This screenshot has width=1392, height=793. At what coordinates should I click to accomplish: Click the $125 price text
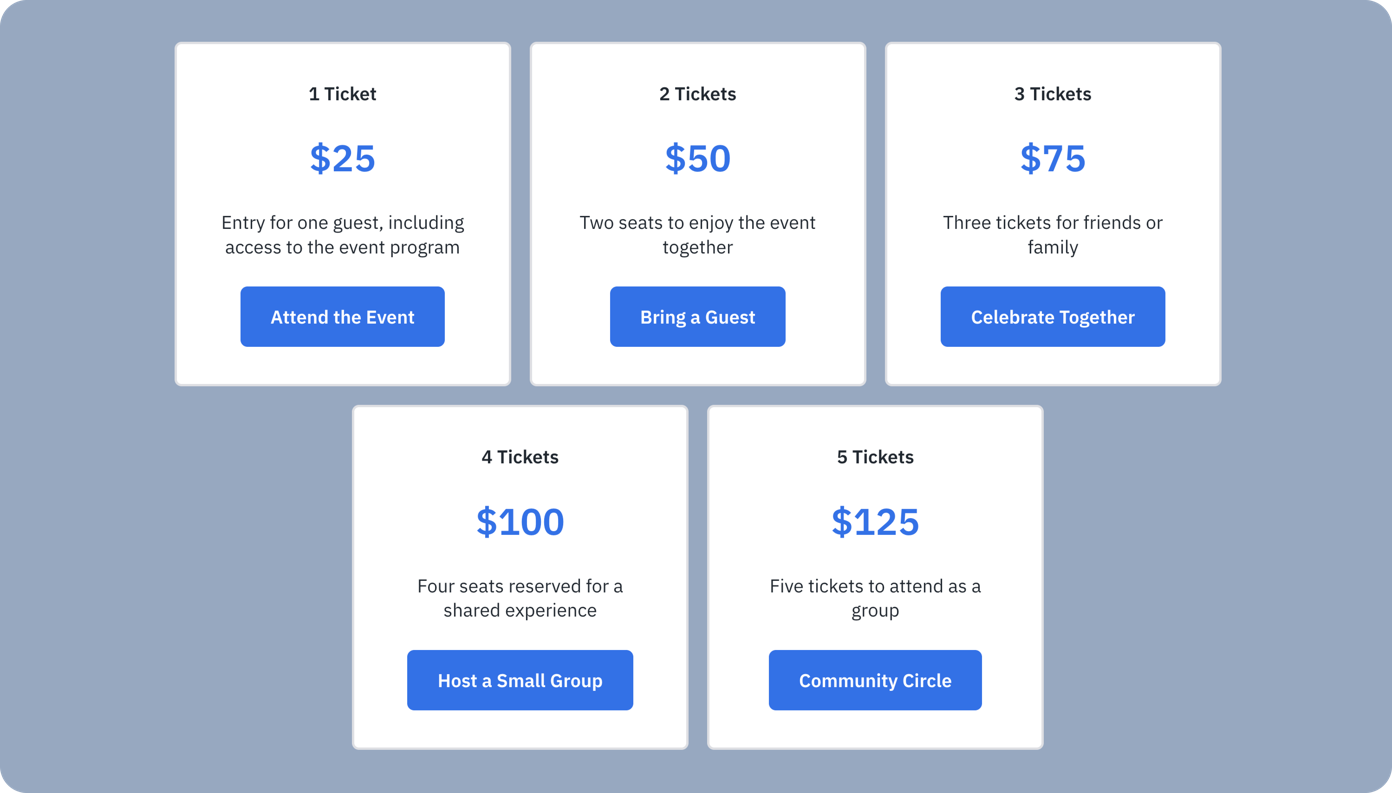(875, 522)
